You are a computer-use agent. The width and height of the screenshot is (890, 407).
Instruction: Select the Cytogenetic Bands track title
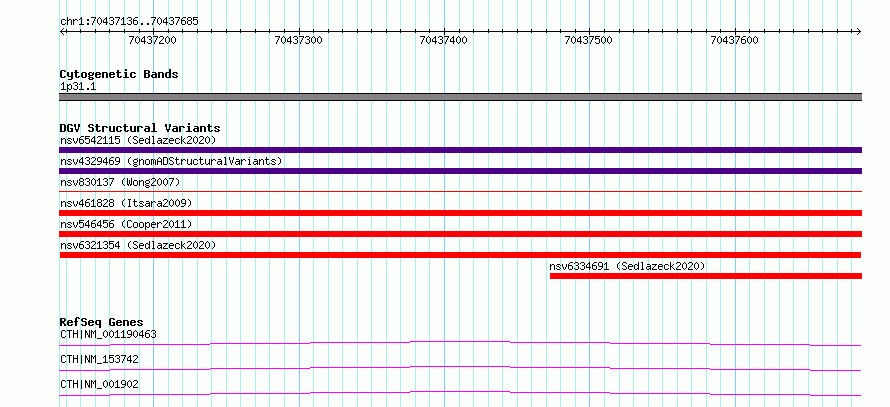(x=119, y=74)
